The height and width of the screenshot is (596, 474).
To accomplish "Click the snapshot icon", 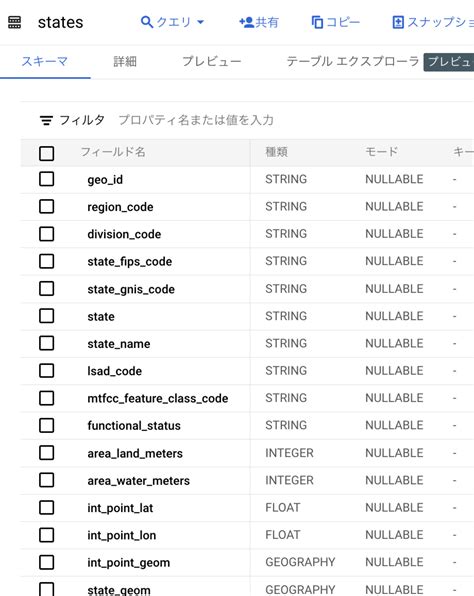I will click(398, 22).
